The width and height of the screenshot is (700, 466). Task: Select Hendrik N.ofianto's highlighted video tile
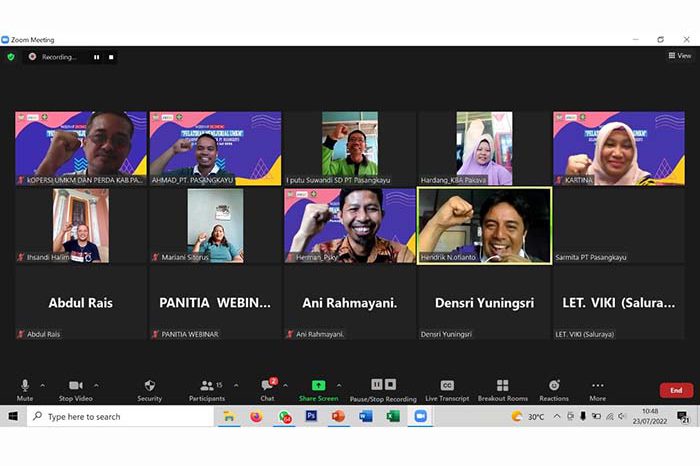[x=484, y=225]
